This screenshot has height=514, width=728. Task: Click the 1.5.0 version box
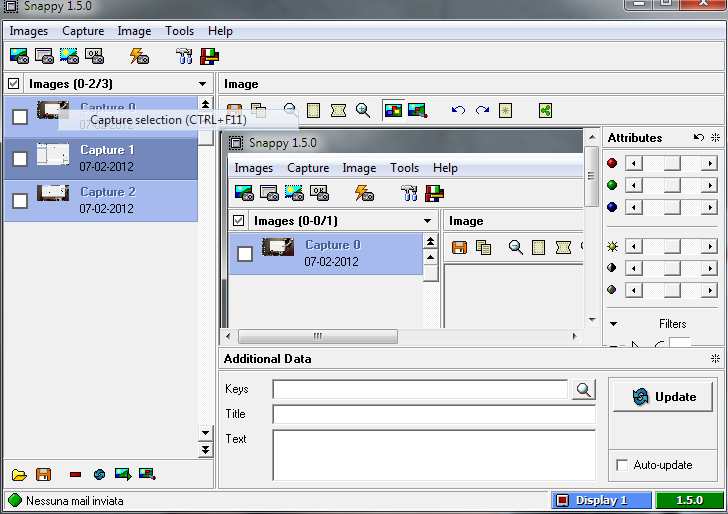pos(689,500)
